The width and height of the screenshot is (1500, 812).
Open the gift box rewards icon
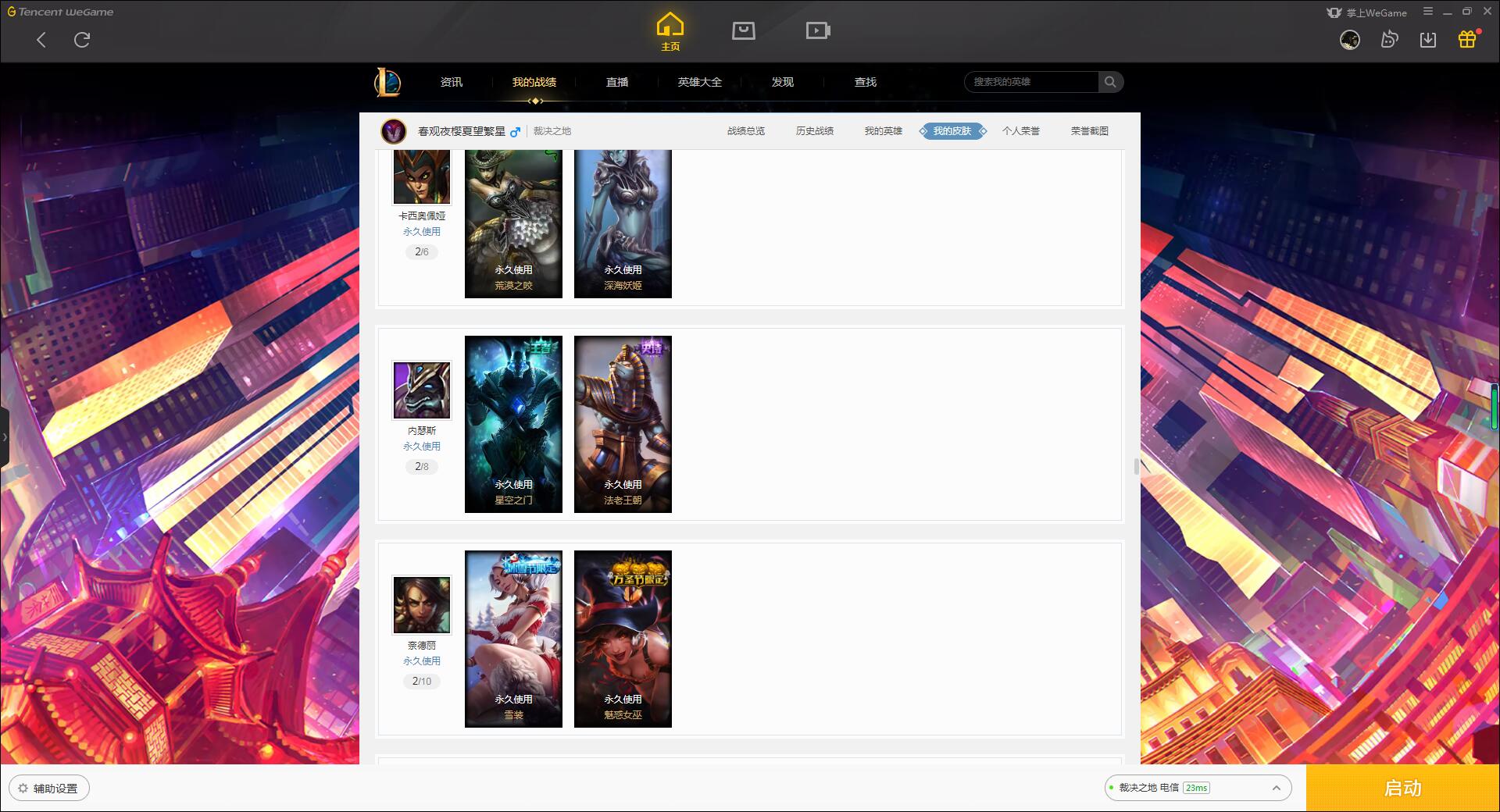[1467, 39]
